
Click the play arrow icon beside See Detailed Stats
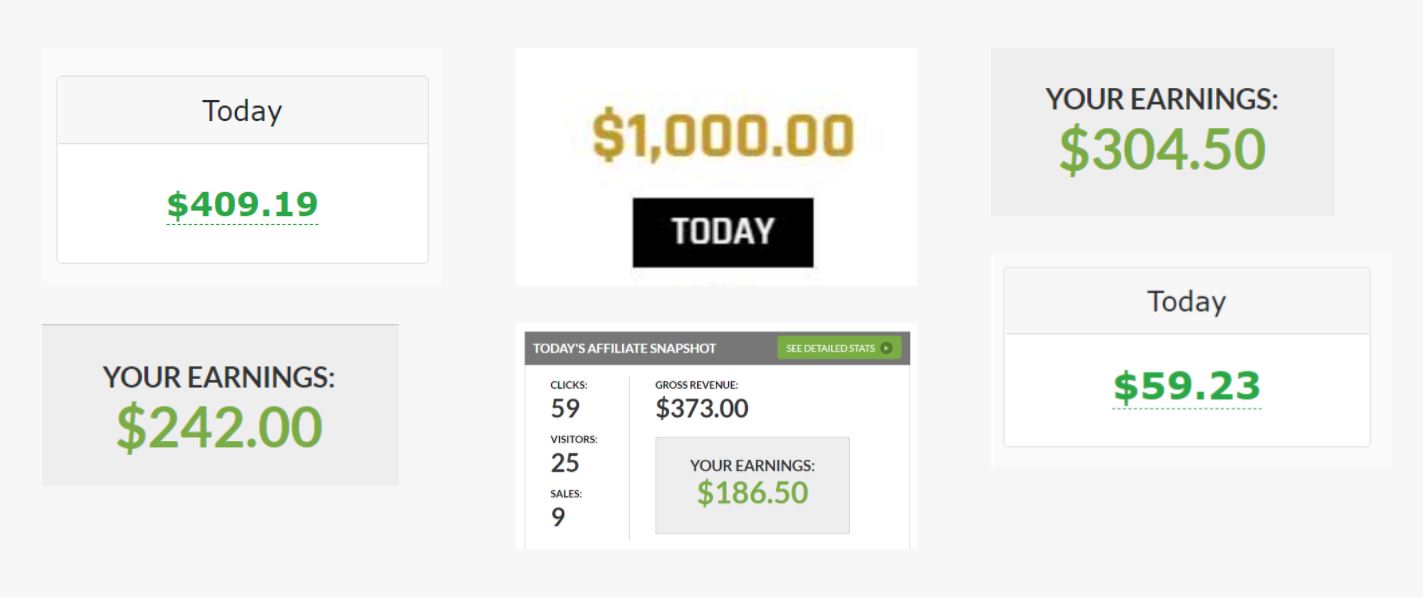pos(886,348)
